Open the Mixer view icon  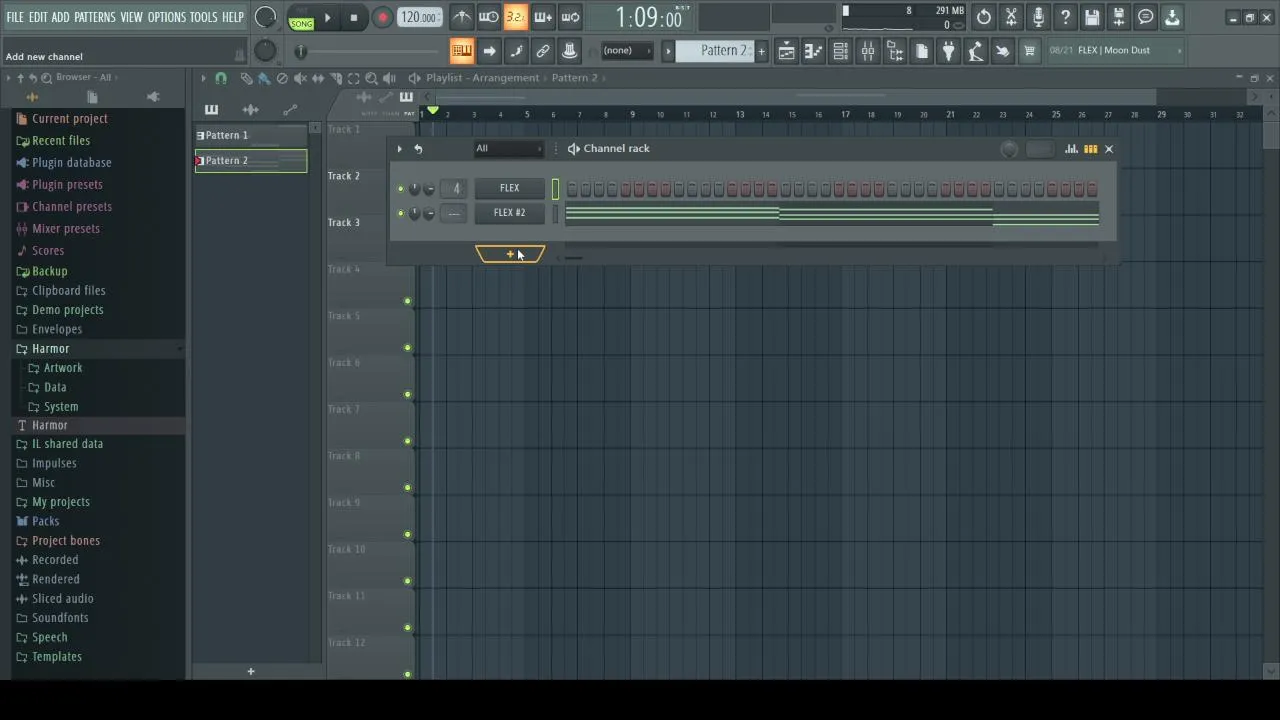[868, 51]
